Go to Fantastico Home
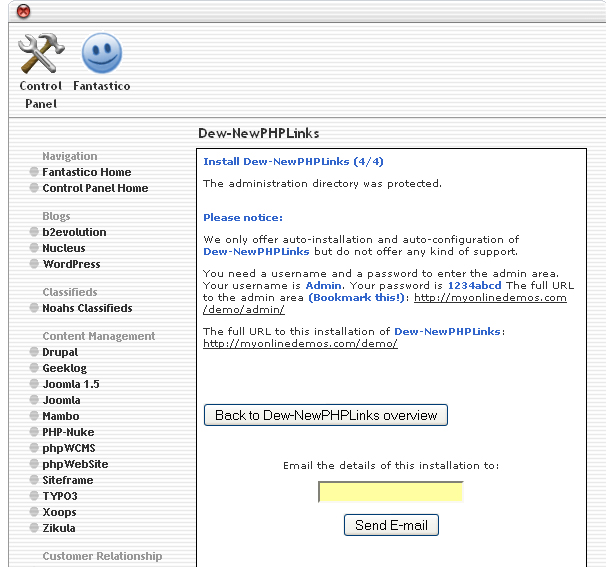The height and width of the screenshot is (567, 606). (x=87, y=172)
